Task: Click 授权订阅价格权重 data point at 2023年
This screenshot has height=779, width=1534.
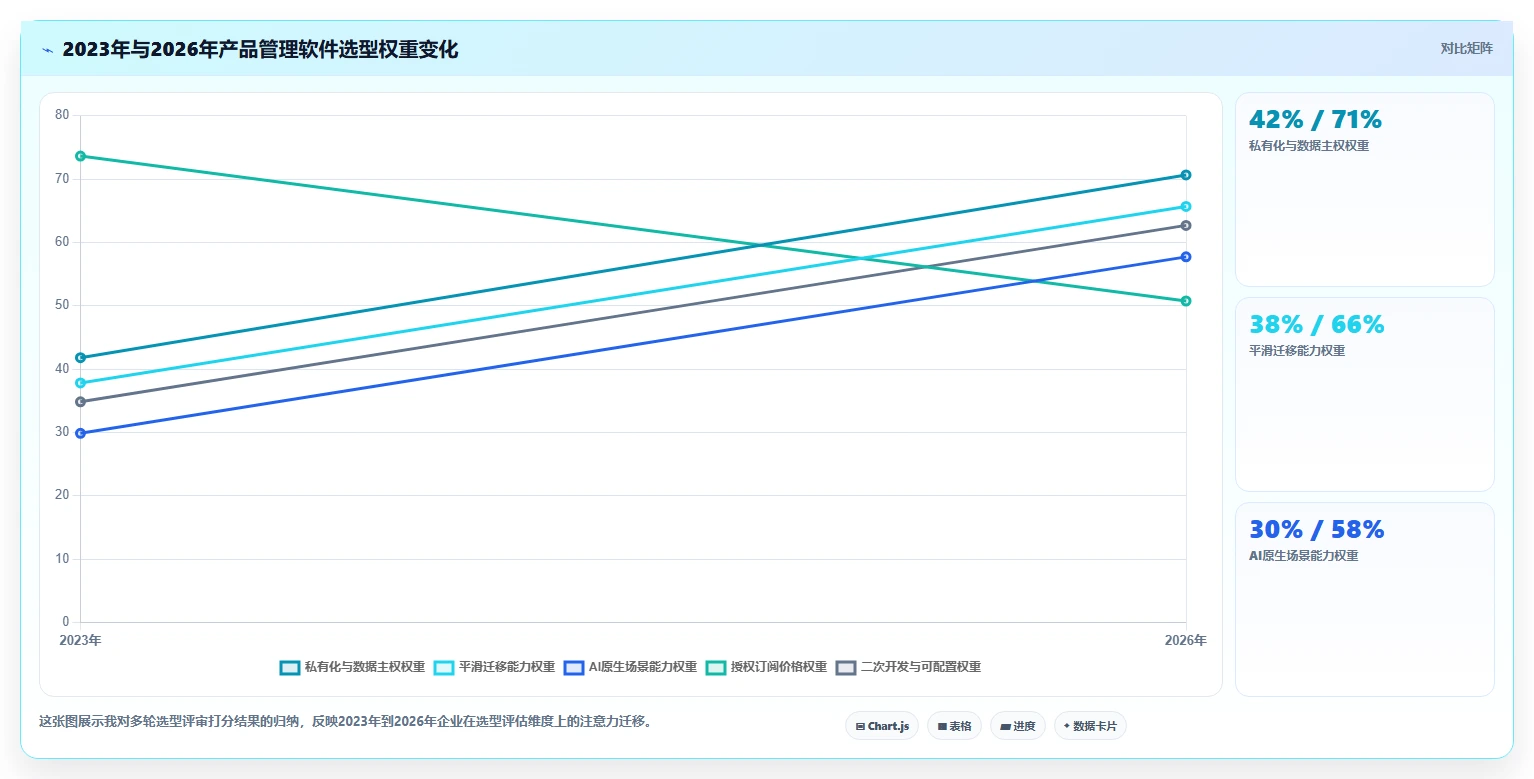Action: (80, 156)
